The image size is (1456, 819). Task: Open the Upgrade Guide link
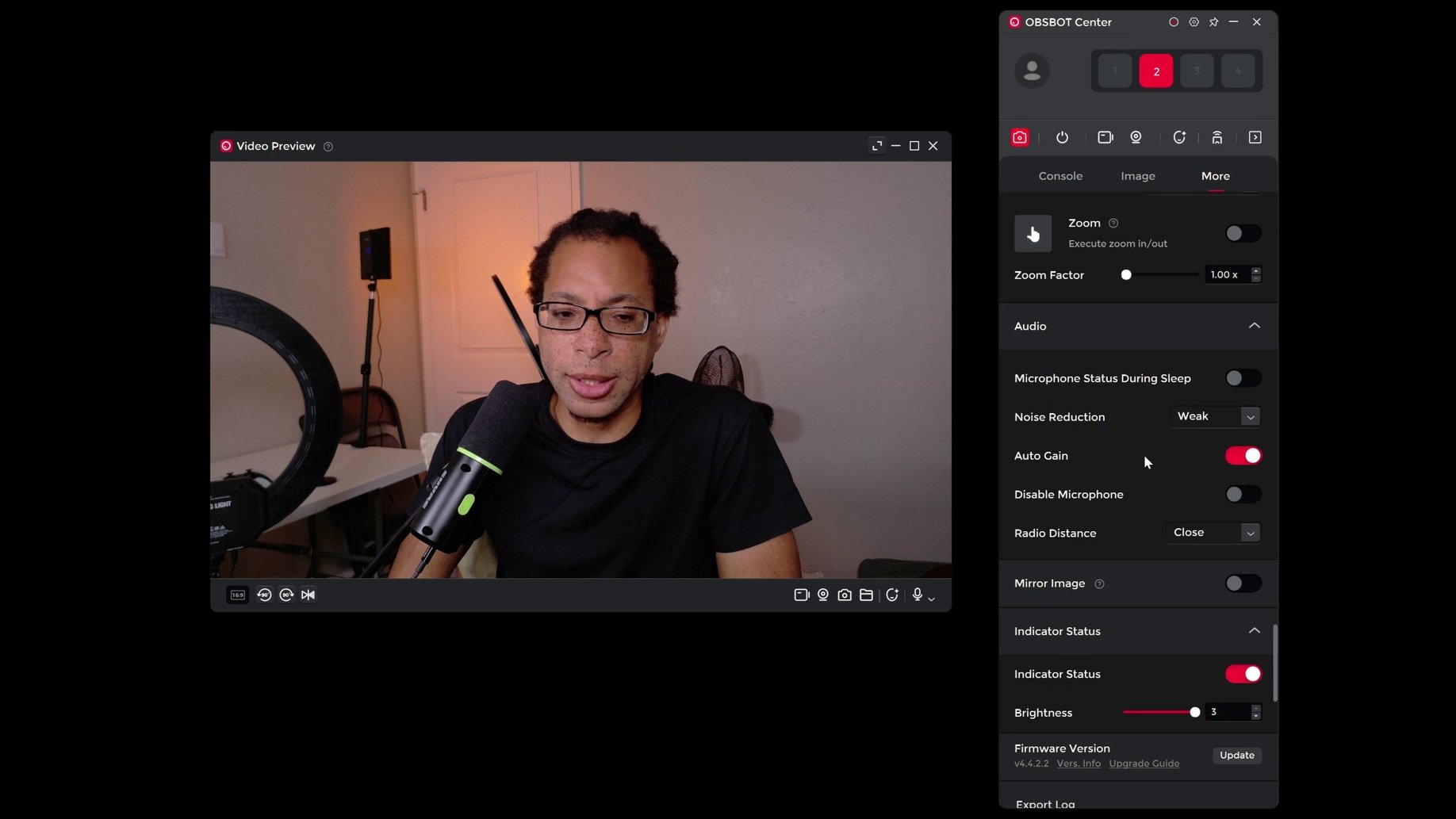1144,764
